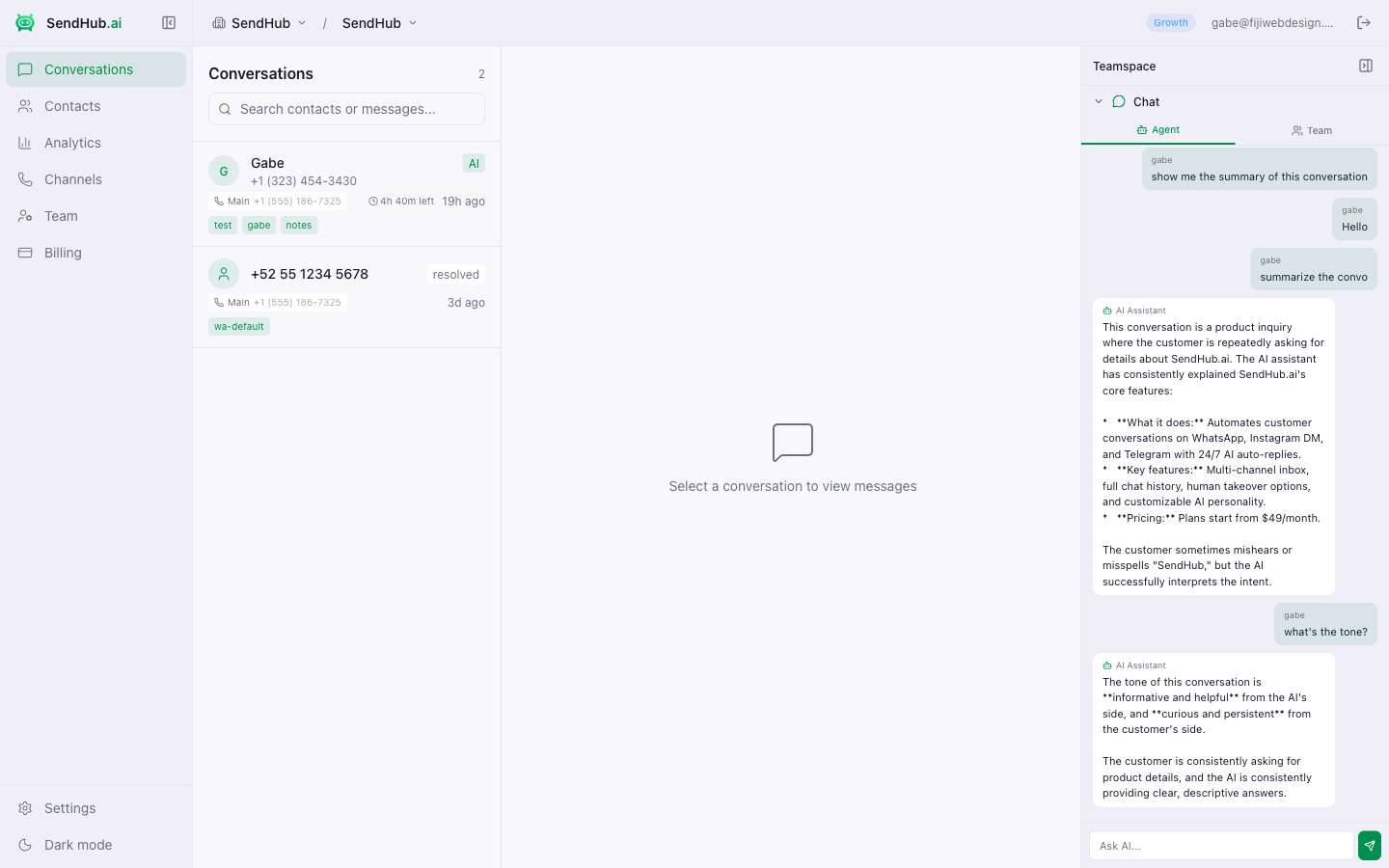Click the resolved status badge
This screenshot has height=868, width=1389.
click(x=456, y=275)
